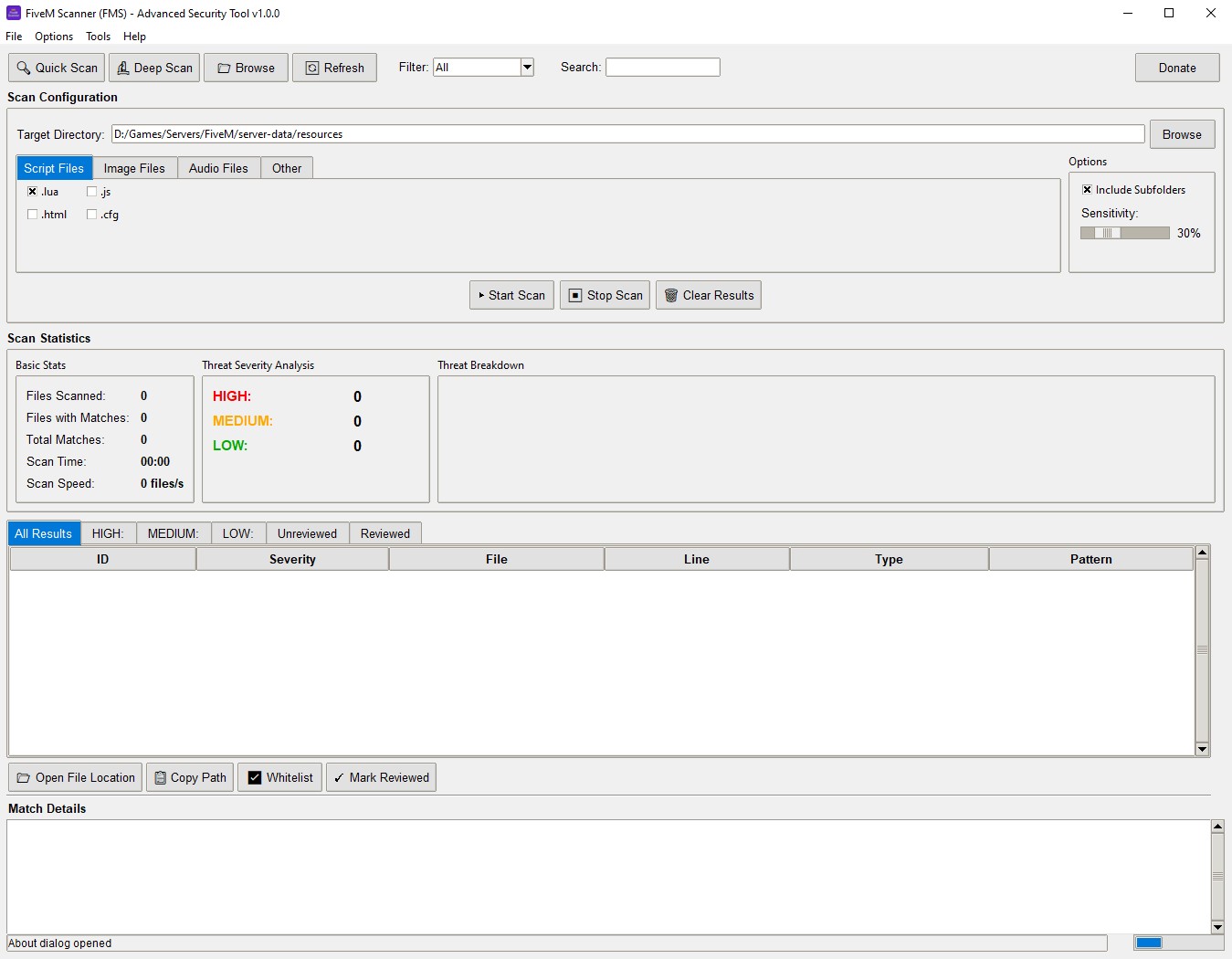Show HIGH severity results tab

point(108,533)
